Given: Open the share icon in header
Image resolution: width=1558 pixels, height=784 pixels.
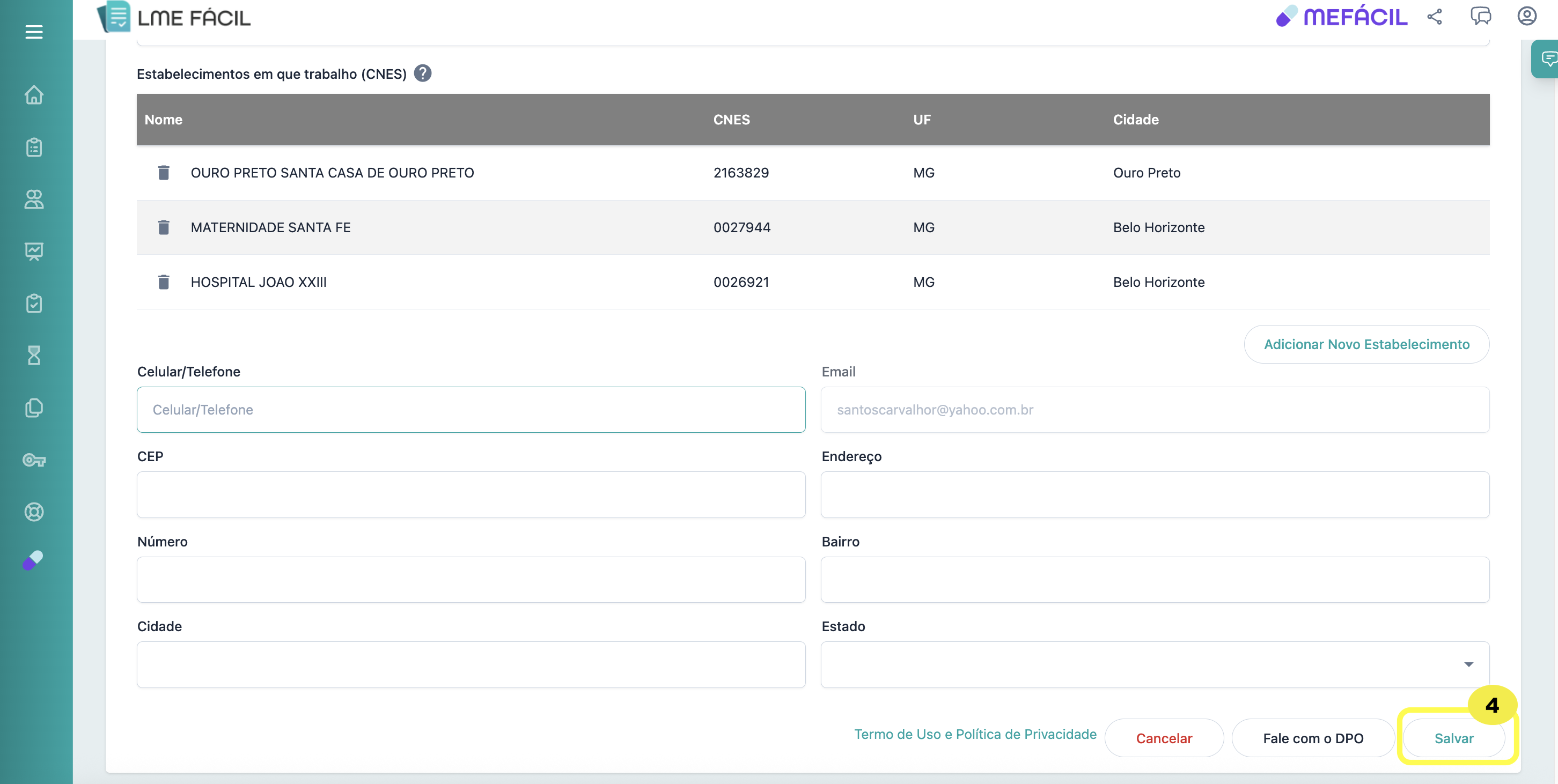Looking at the screenshot, I should click(x=1434, y=16).
